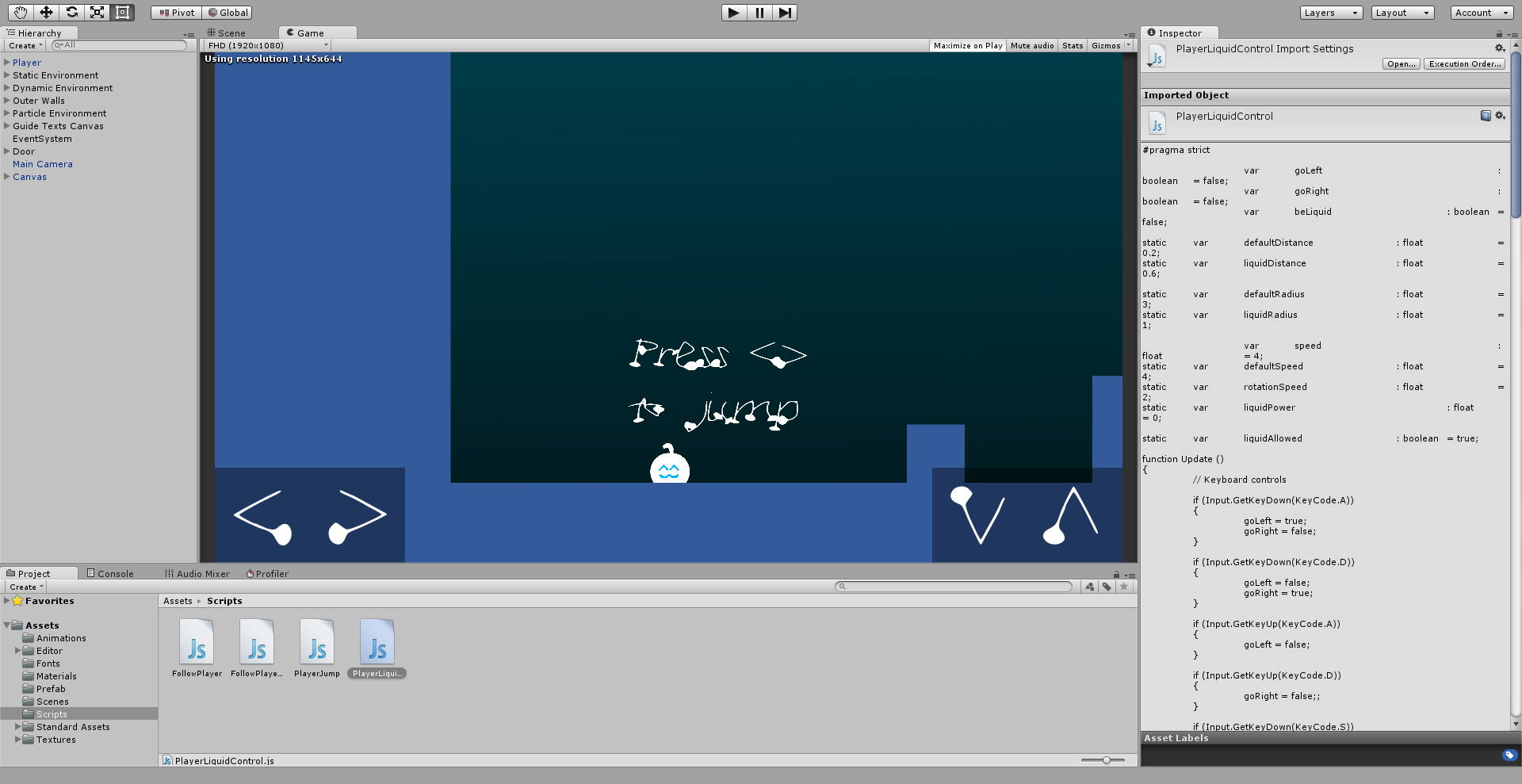This screenshot has width=1522, height=784.
Task: Open the Account dropdown
Action: tap(1481, 13)
